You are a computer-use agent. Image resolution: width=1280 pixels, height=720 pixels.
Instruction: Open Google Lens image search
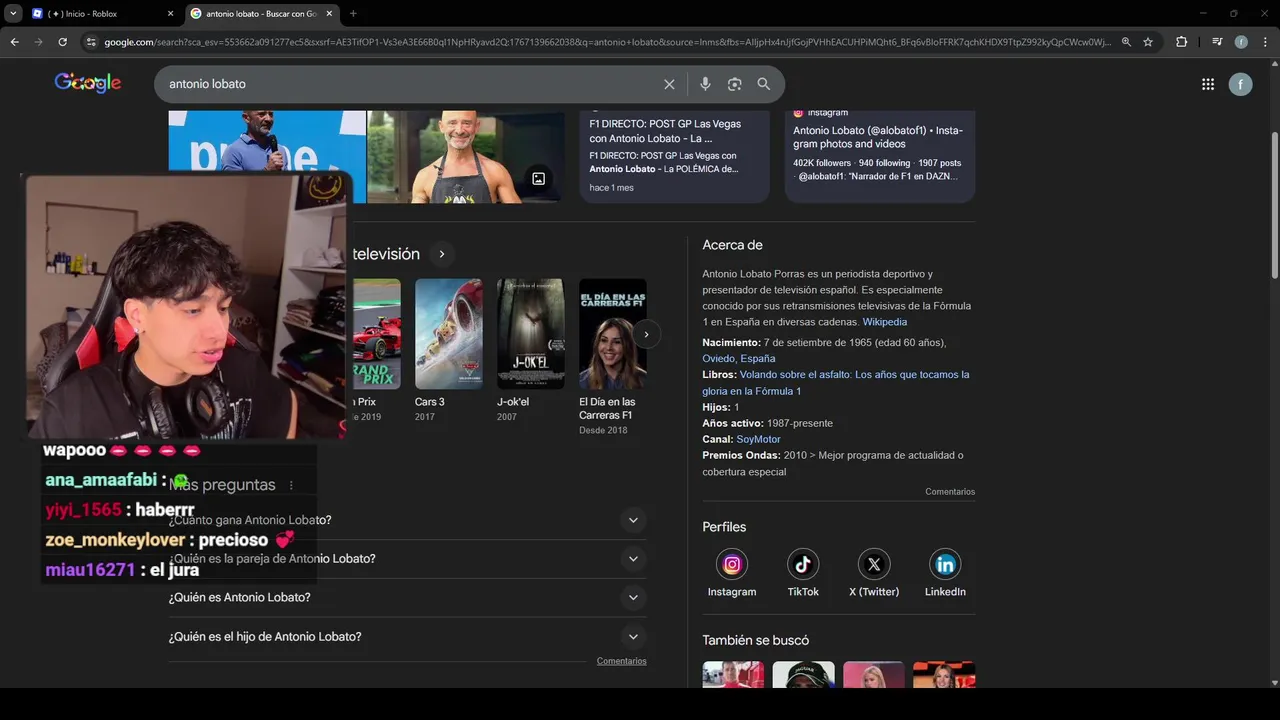tap(735, 84)
